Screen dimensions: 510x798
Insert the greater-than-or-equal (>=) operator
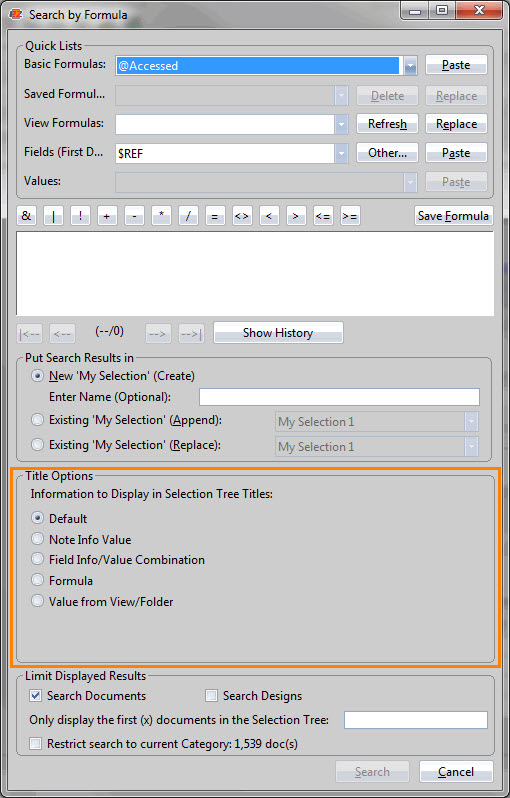click(350, 216)
